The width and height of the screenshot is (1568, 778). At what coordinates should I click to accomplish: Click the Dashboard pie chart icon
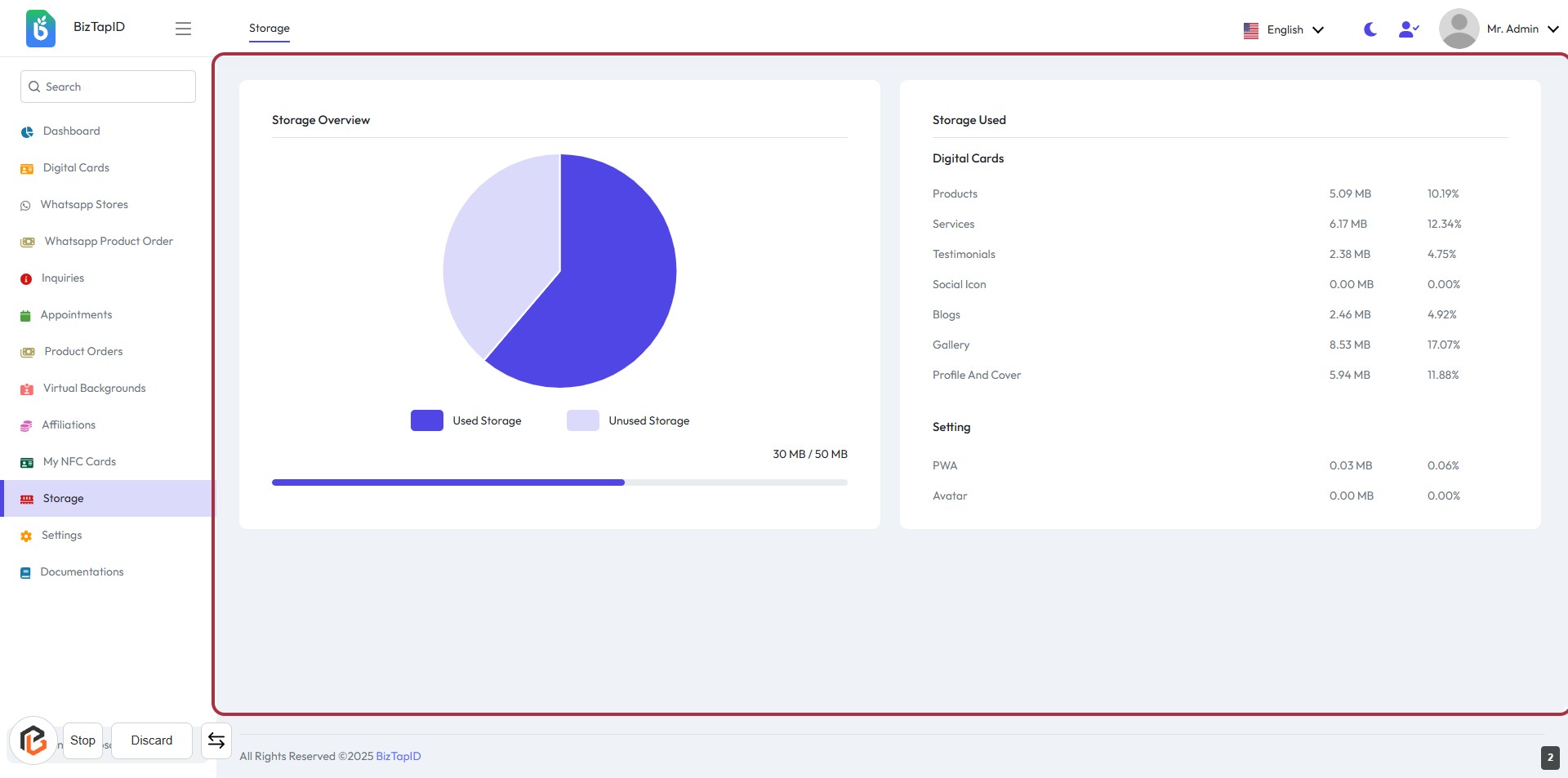tap(27, 131)
